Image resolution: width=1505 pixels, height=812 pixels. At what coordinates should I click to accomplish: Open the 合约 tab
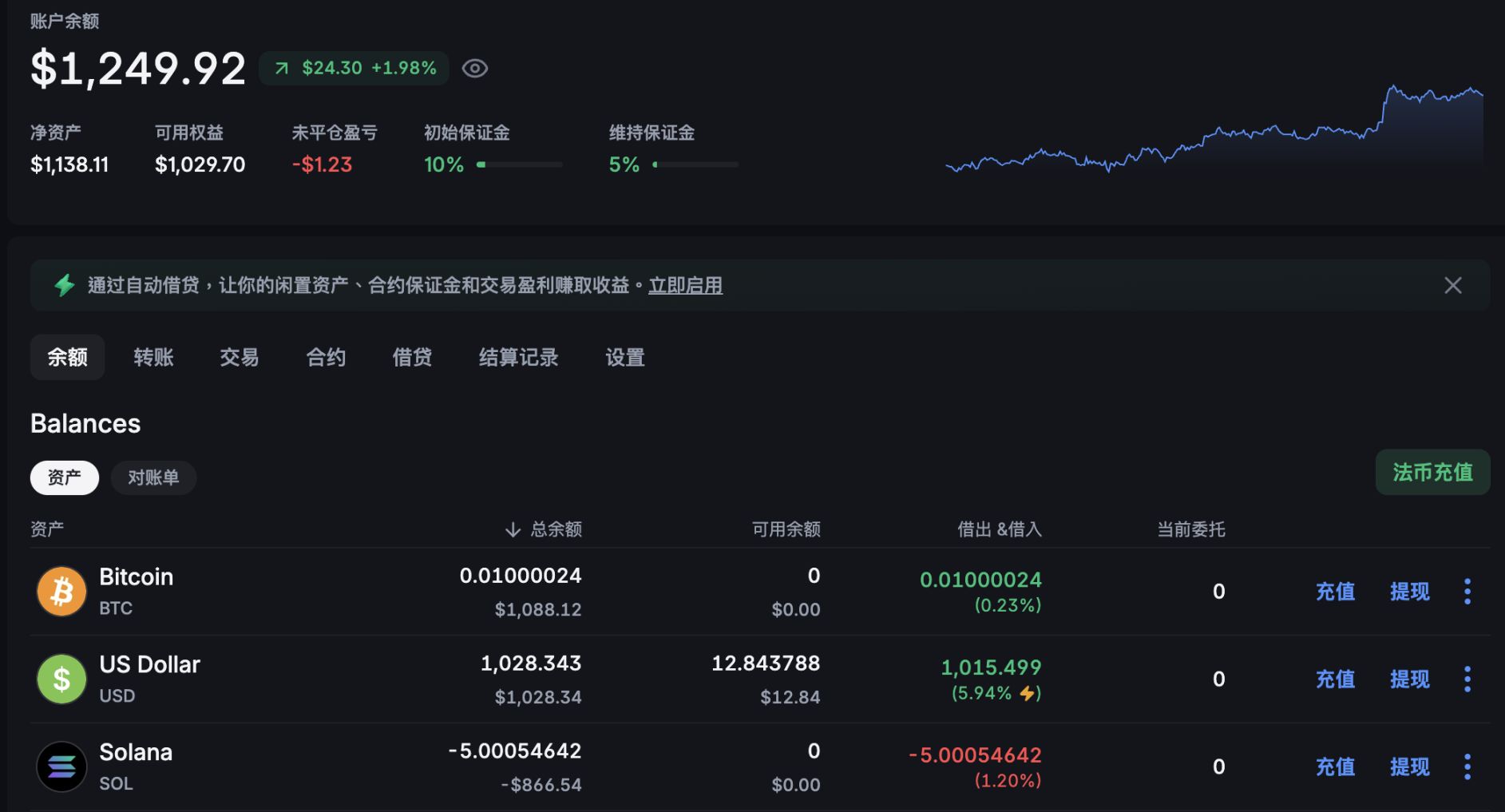(x=326, y=357)
